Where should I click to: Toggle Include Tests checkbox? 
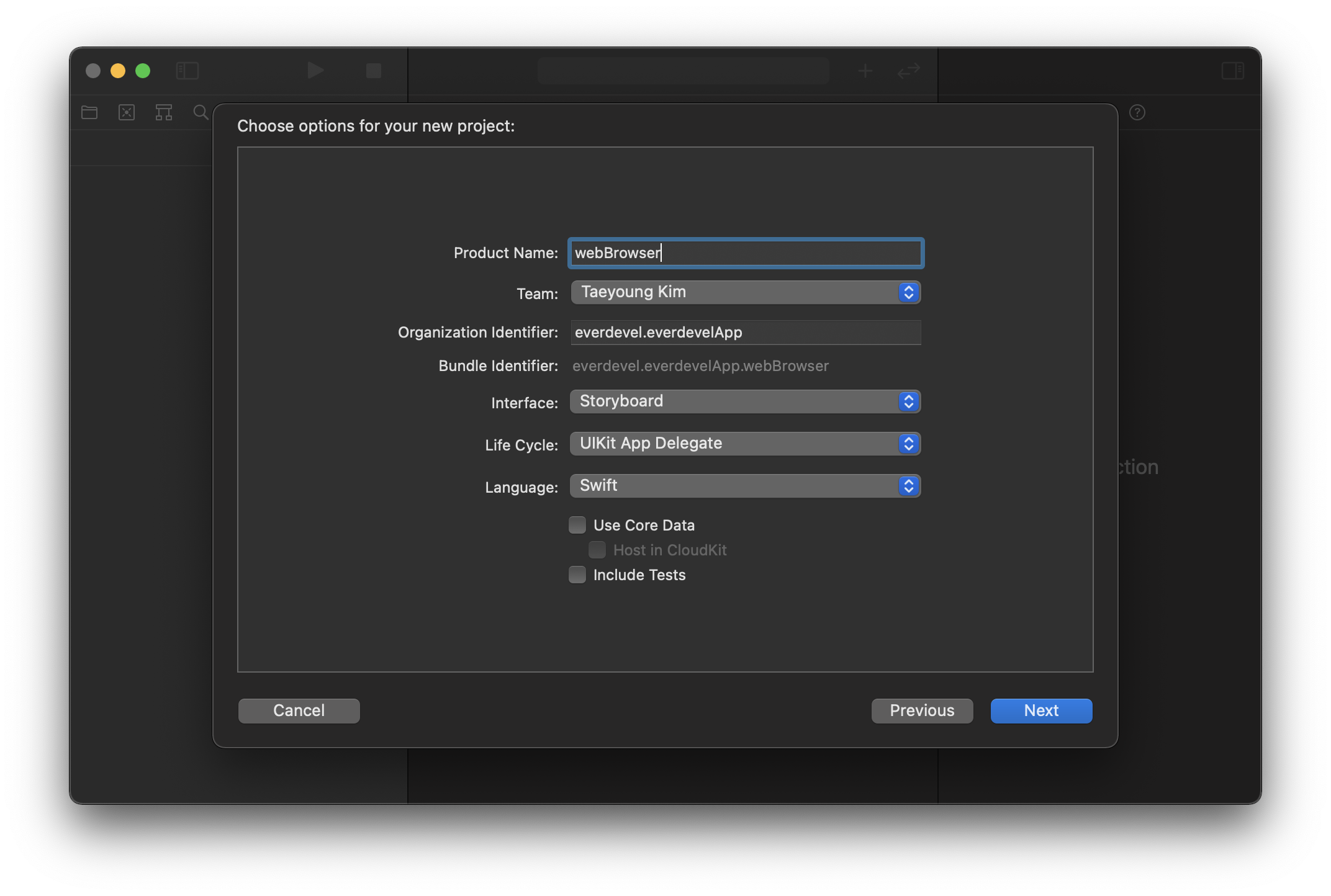[577, 574]
